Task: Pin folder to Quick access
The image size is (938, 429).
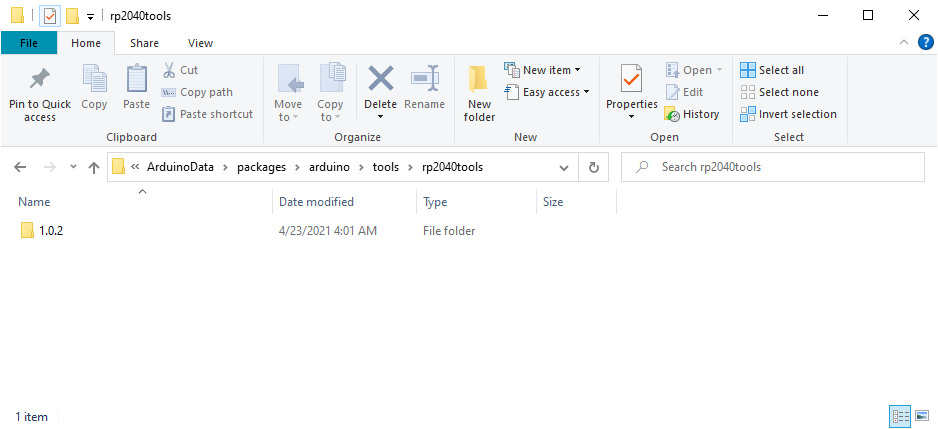Action: [x=39, y=93]
